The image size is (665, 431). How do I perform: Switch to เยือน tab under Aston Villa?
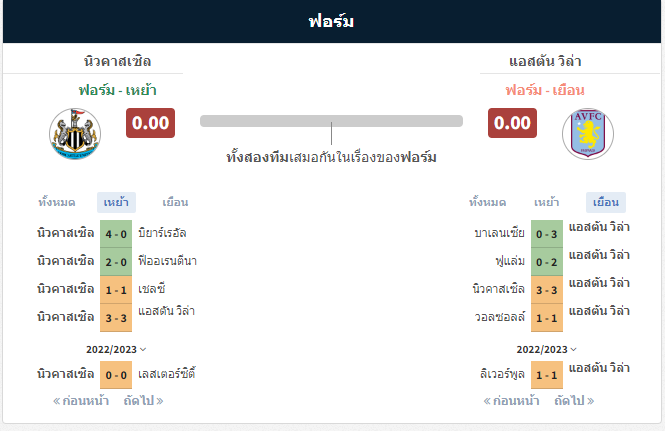pyautogui.click(x=606, y=202)
